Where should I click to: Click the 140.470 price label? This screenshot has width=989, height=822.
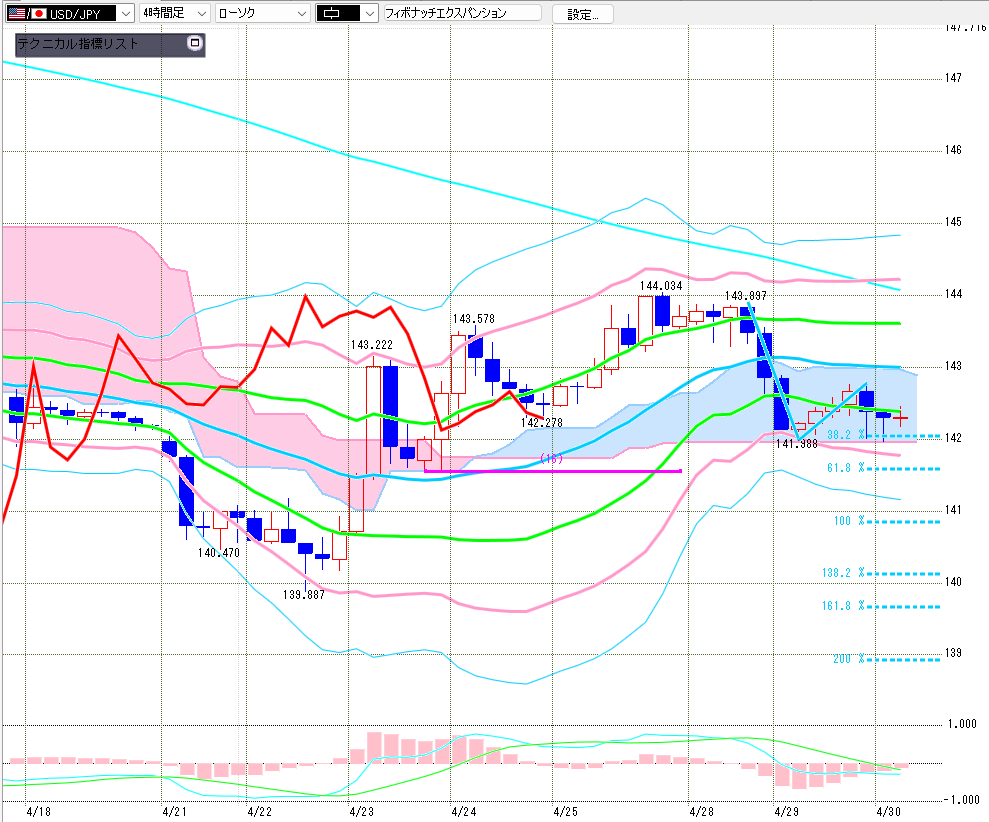click(x=219, y=553)
